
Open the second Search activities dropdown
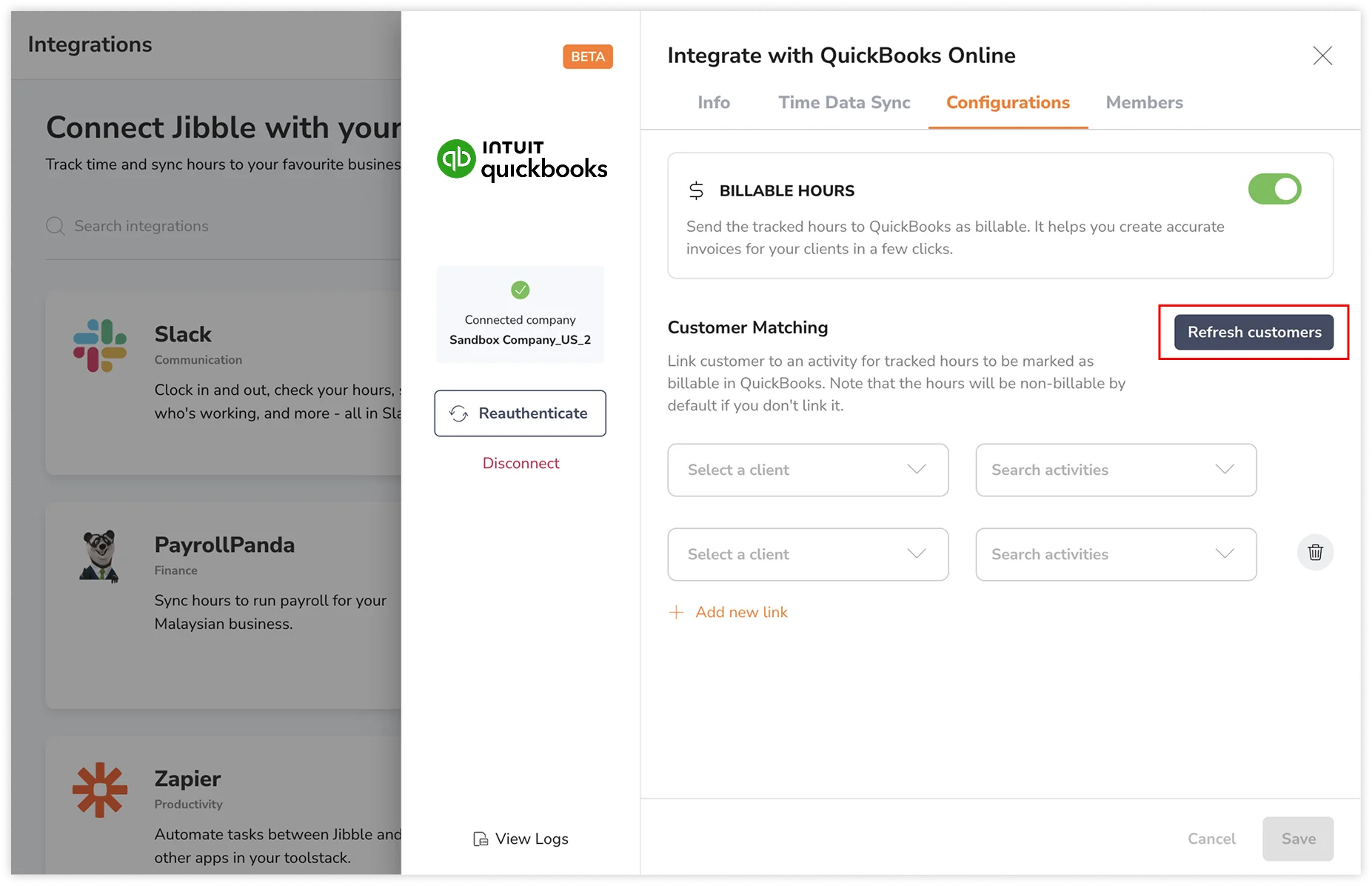(x=1116, y=554)
